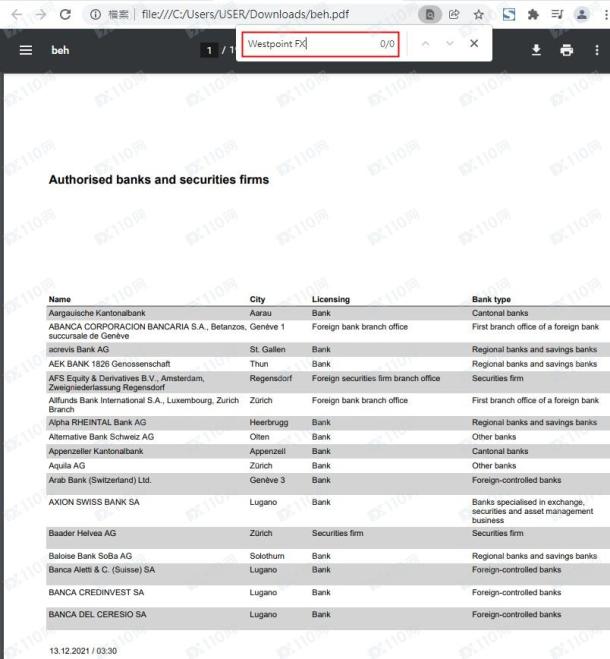Click the file URL address bar
The image size is (610, 659).
[245, 15]
